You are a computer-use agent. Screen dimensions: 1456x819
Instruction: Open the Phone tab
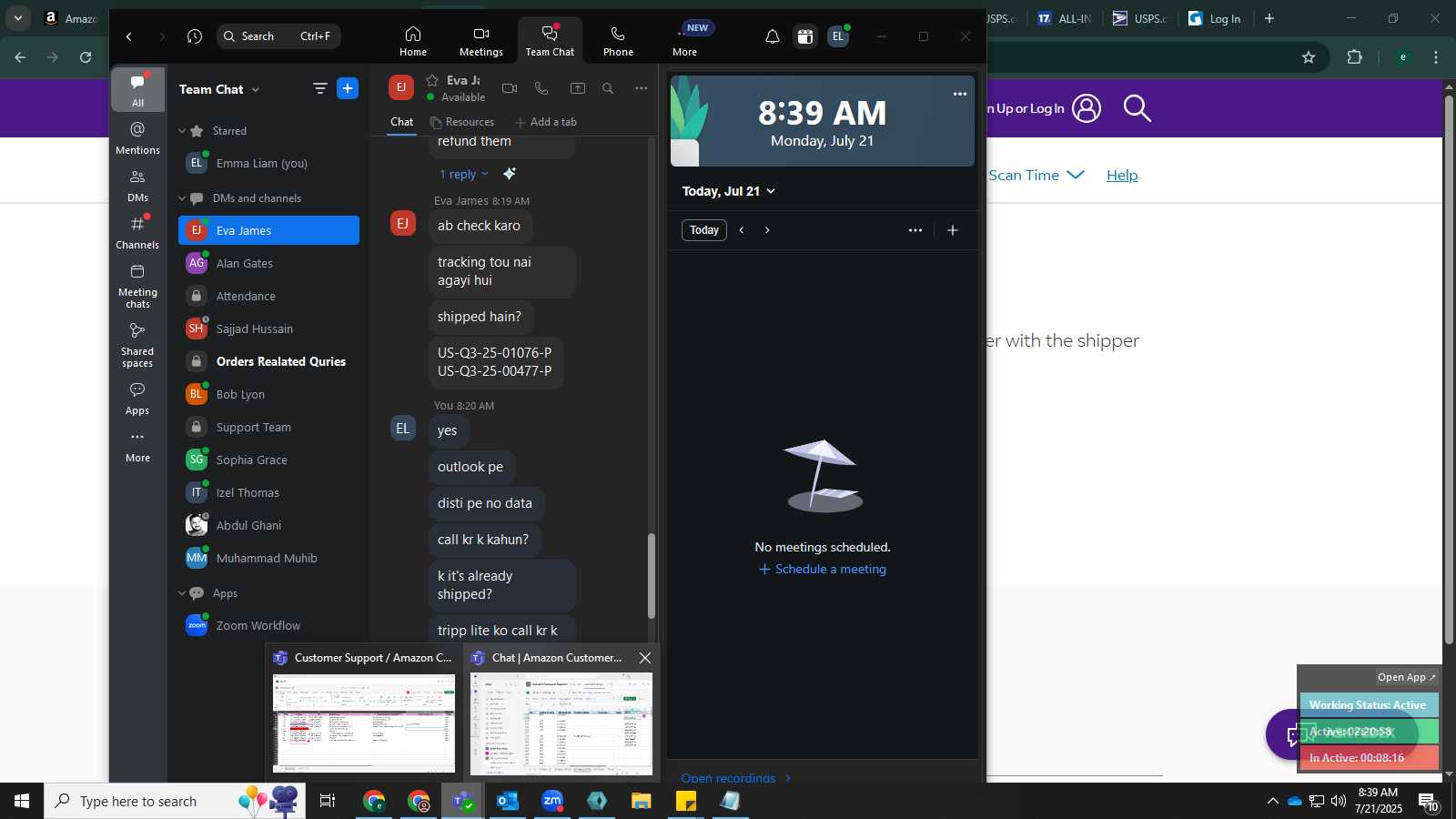coord(618,41)
